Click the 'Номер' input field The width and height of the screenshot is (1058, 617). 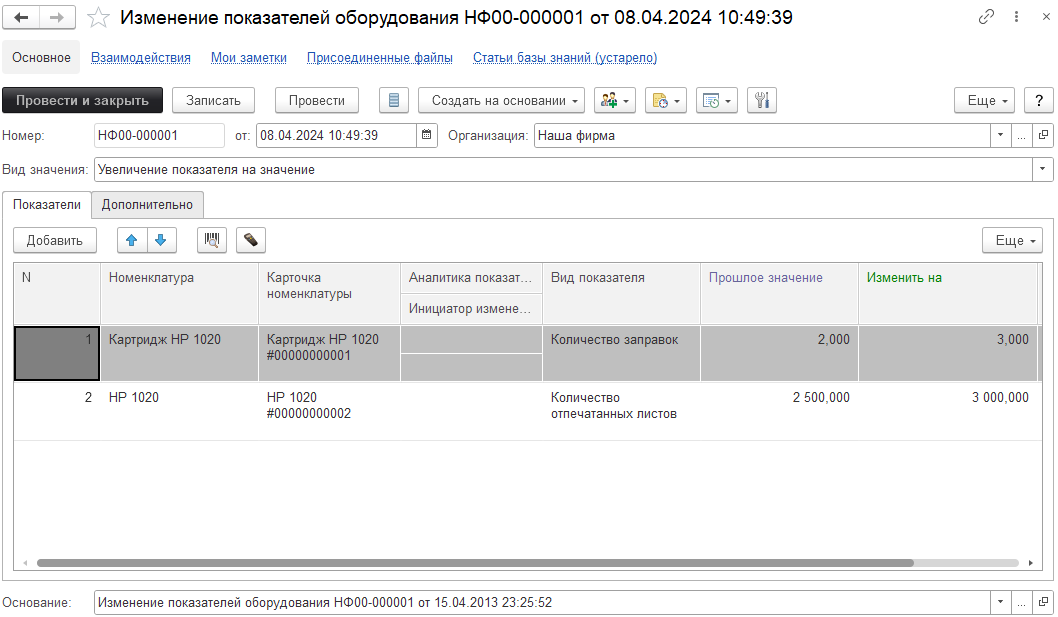coord(158,135)
